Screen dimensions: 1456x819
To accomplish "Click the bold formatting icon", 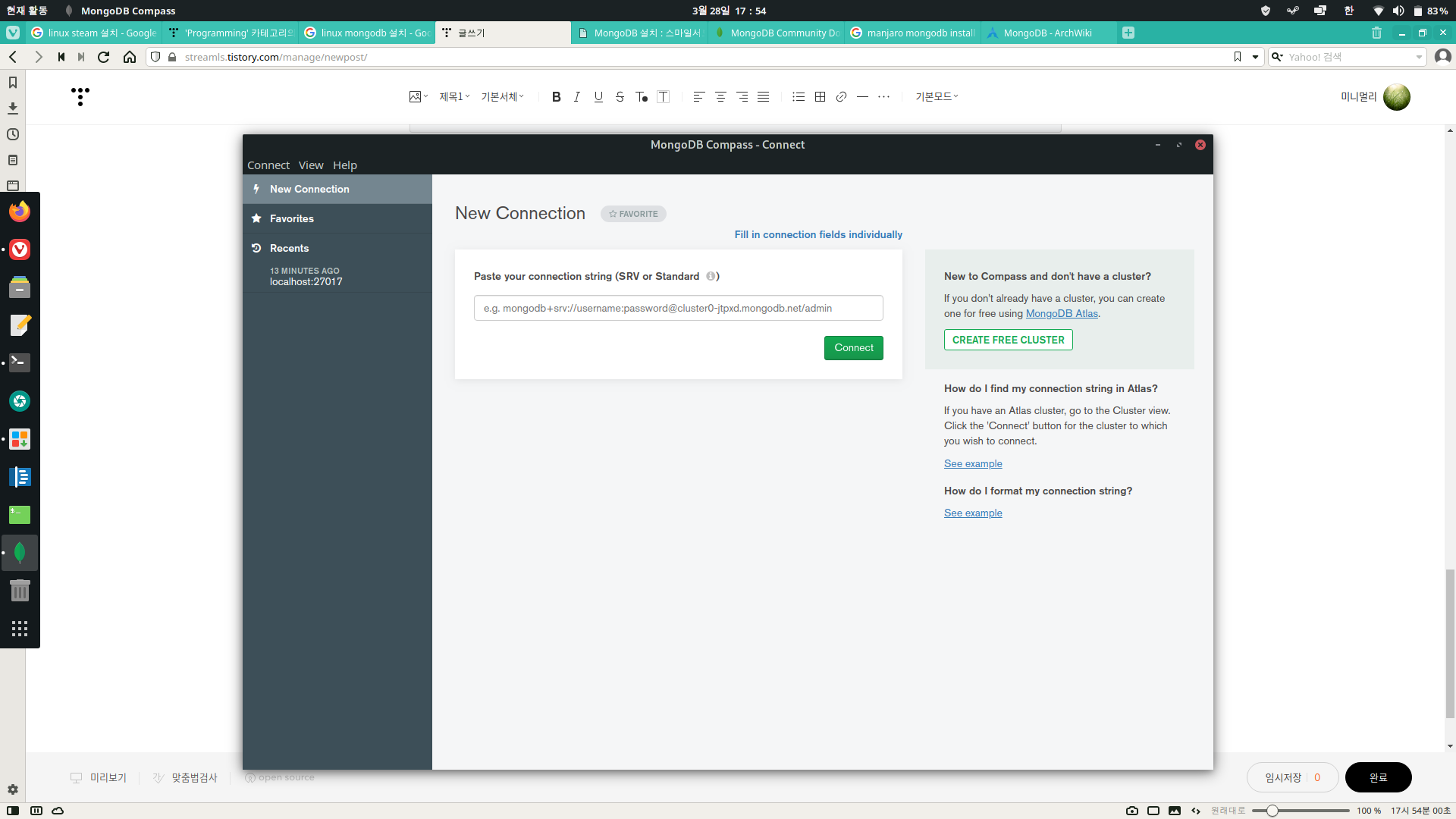I will tap(556, 97).
